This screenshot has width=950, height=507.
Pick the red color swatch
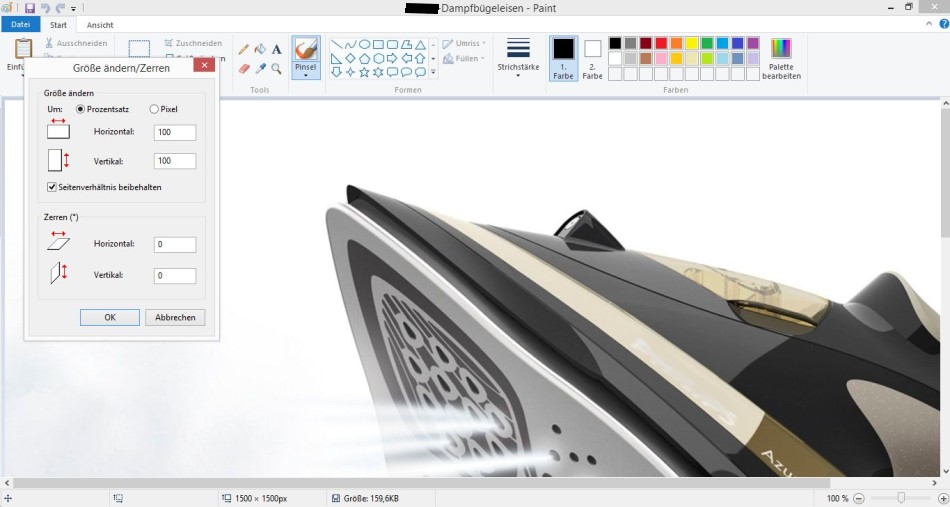[661, 43]
